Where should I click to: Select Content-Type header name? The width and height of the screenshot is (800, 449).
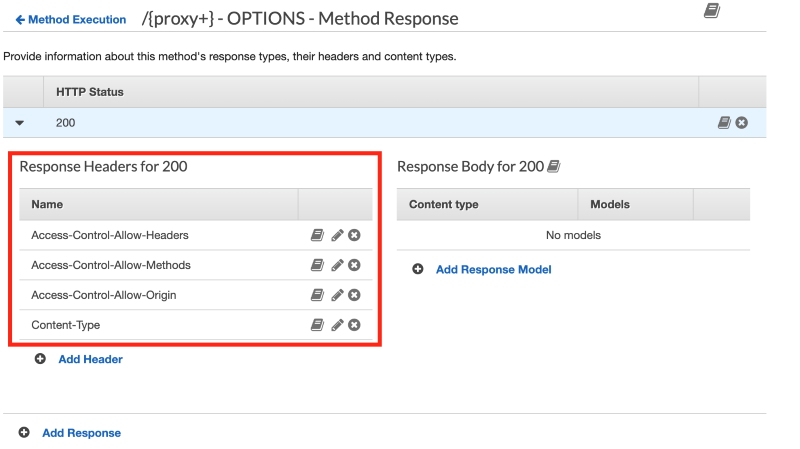coord(65,325)
